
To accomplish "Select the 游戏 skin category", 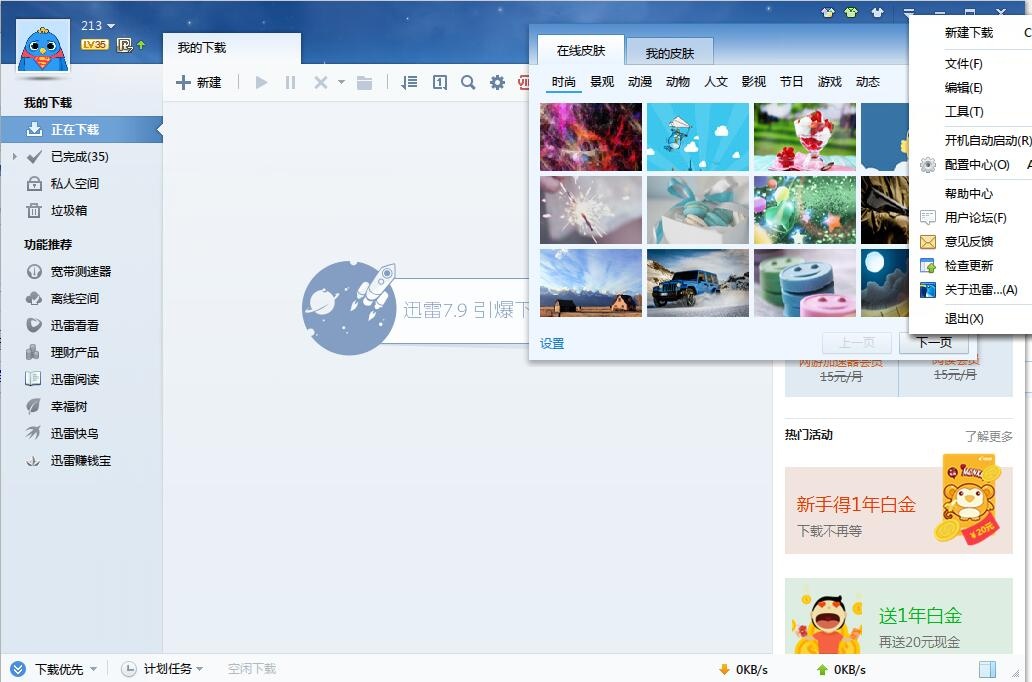I will coord(829,82).
